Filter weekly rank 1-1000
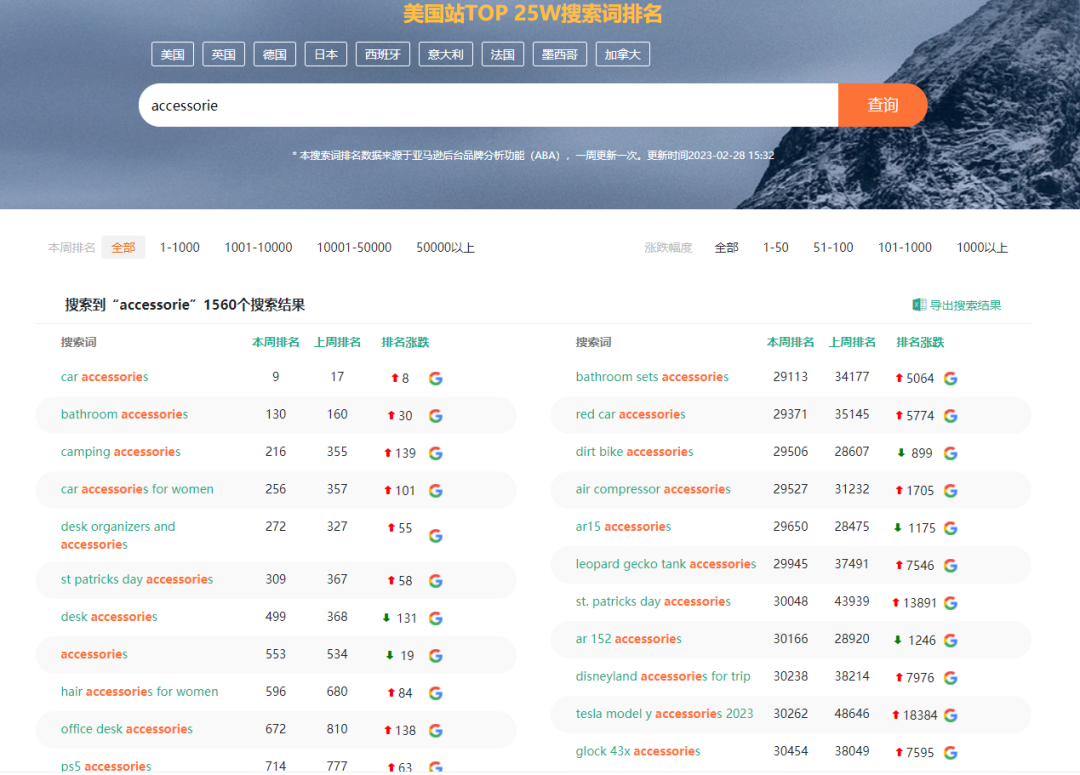1080x775 pixels. pyautogui.click(x=180, y=247)
